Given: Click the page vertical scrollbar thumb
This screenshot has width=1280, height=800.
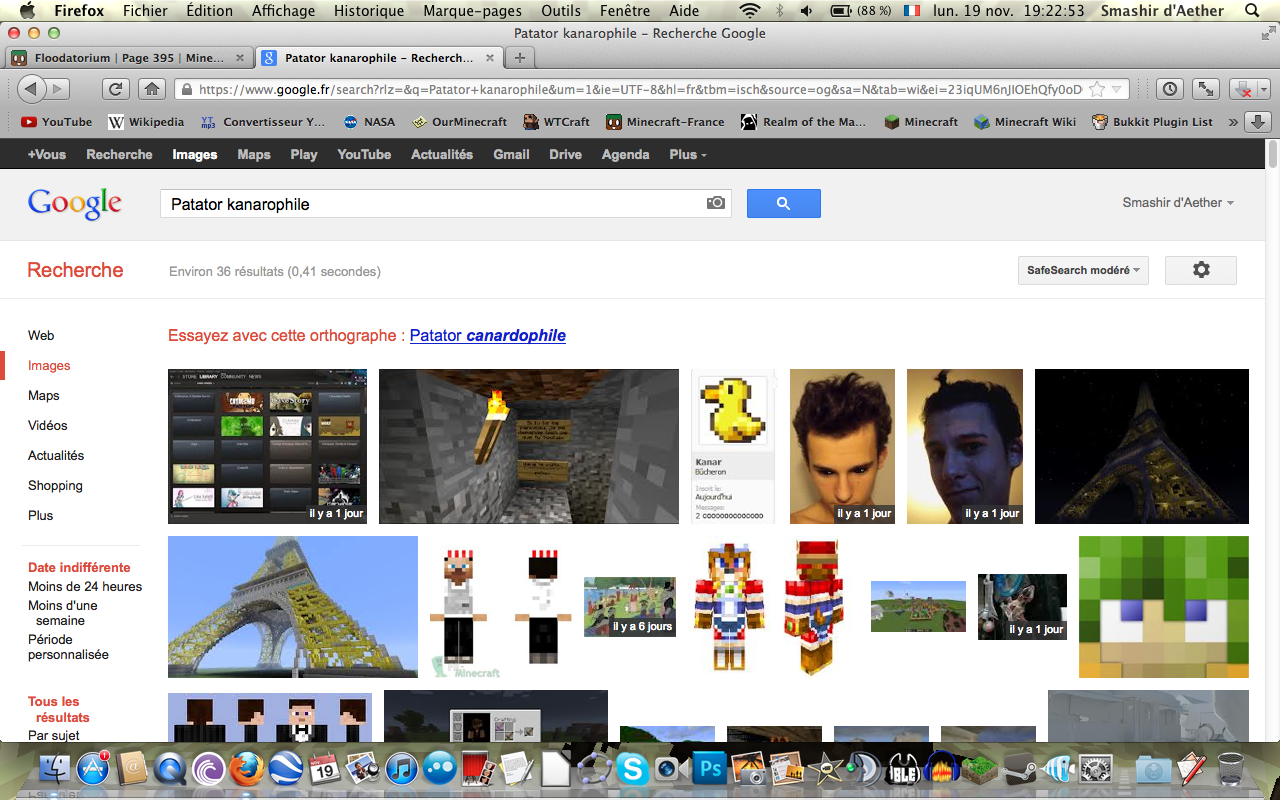Looking at the screenshot, I should (x=1273, y=156).
